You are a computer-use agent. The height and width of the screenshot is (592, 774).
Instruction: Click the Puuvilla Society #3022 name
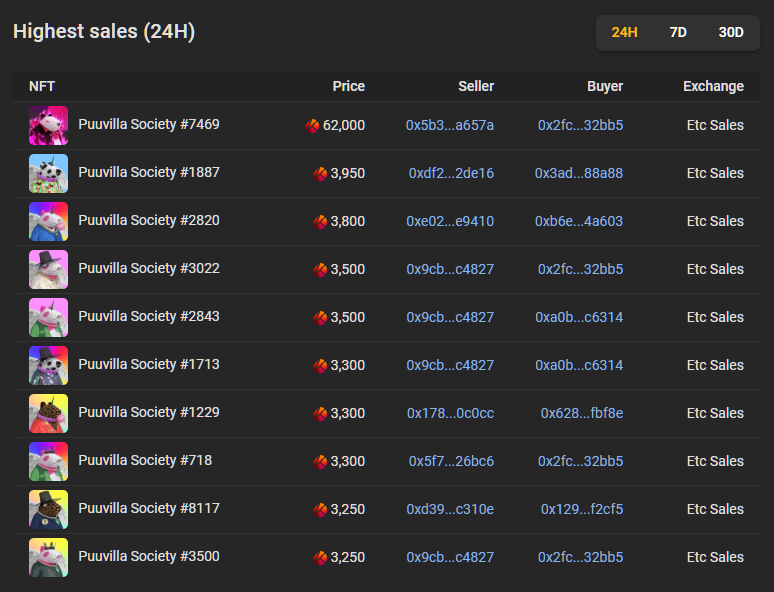coord(149,268)
